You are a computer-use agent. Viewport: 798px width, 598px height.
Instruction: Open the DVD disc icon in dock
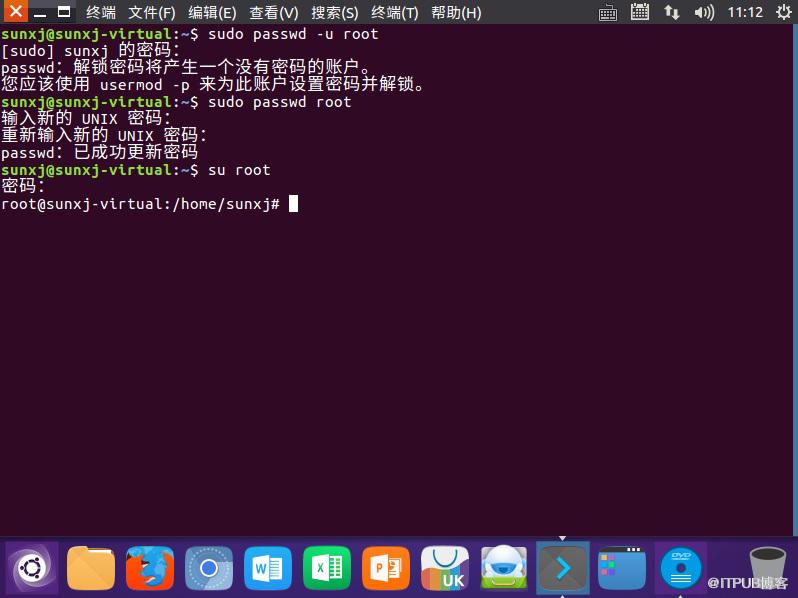point(681,567)
